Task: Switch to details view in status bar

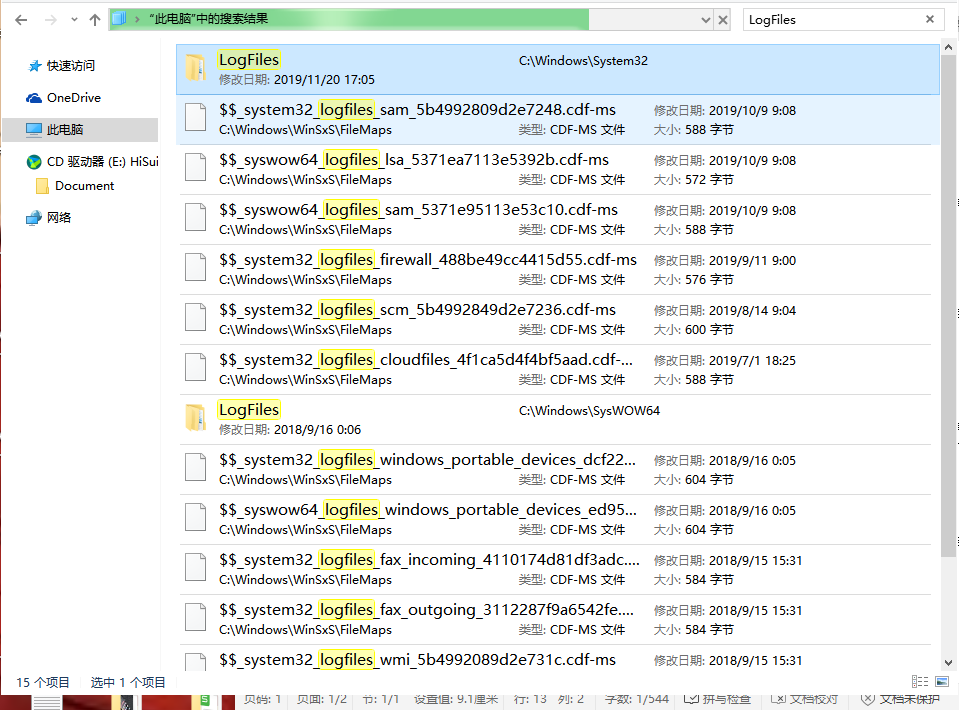Action: coord(919,682)
